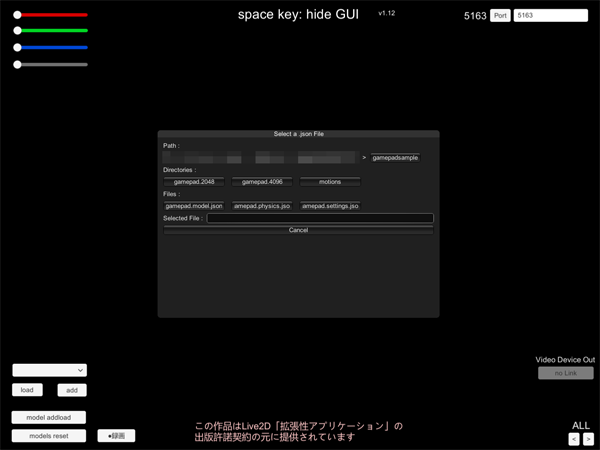Click the v1.12 version text
Screen dimensions: 600x450
[x=386, y=13]
